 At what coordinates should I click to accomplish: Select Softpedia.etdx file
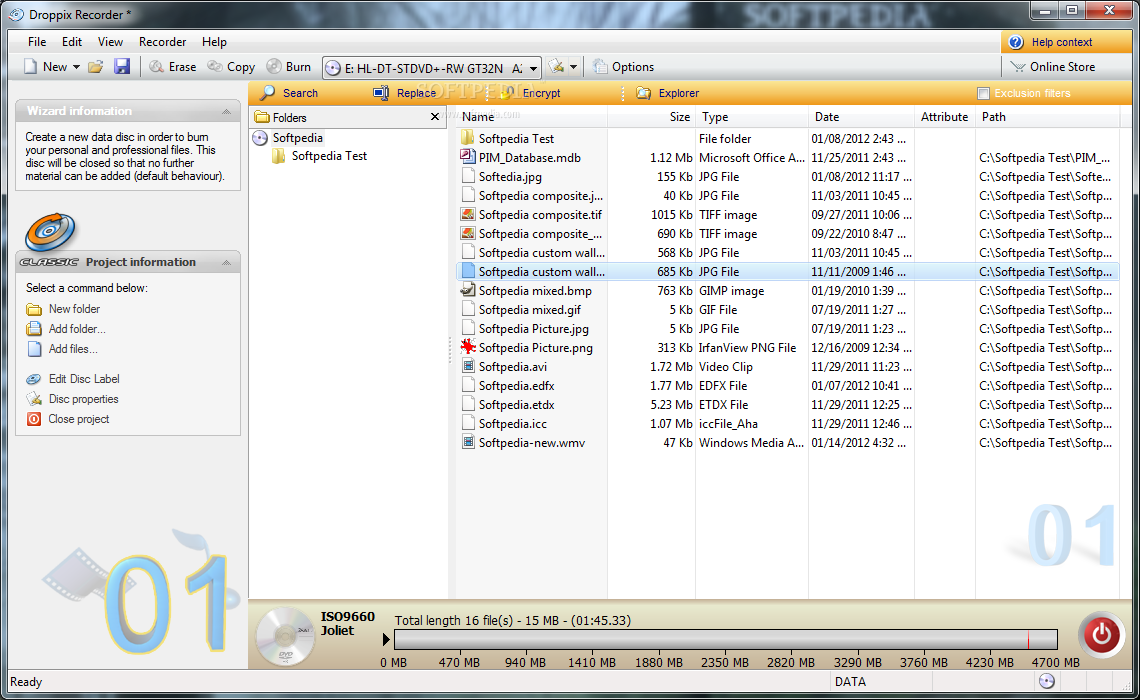coord(516,405)
